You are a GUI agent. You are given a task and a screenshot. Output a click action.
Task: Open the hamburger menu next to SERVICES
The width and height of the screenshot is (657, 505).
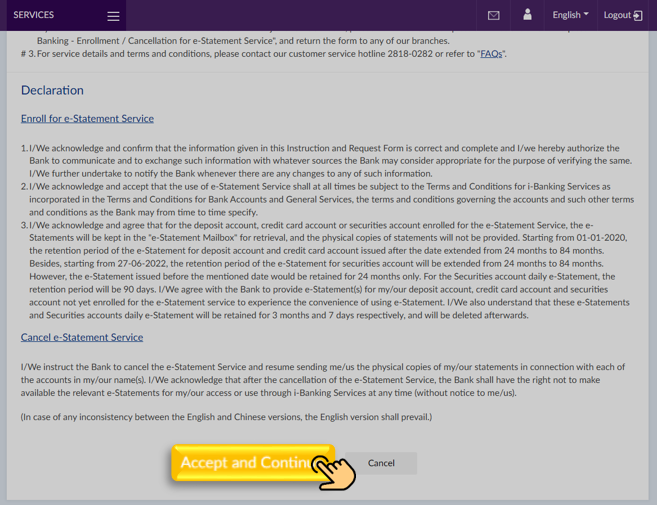coord(113,16)
